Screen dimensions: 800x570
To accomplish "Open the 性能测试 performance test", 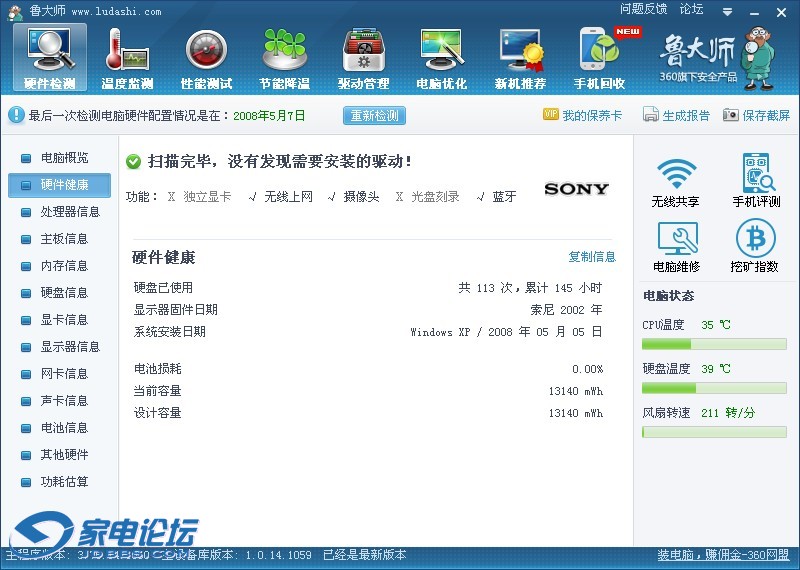I will (x=206, y=58).
